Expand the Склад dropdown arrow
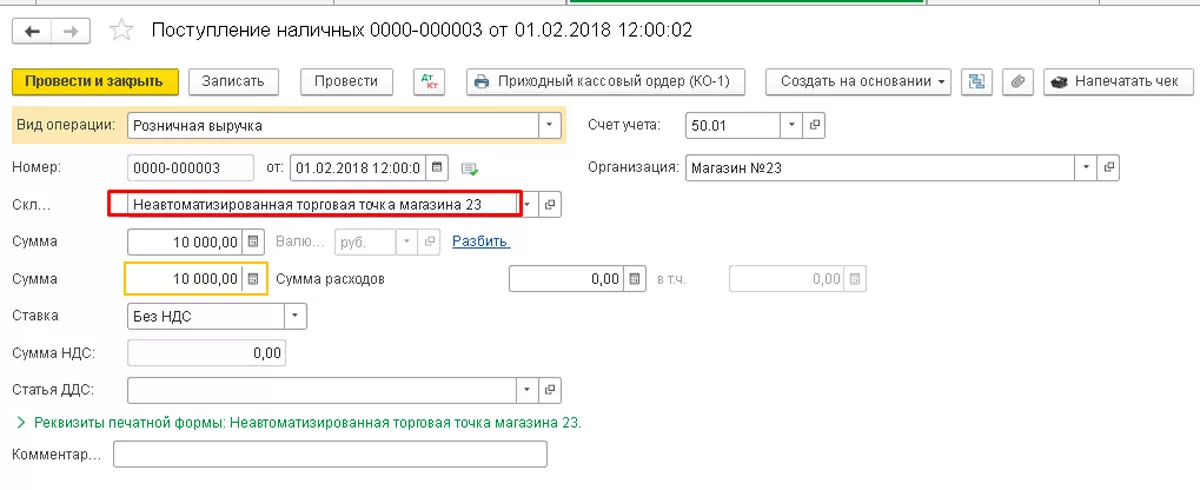The height and width of the screenshot is (490, 1200). 529,204
